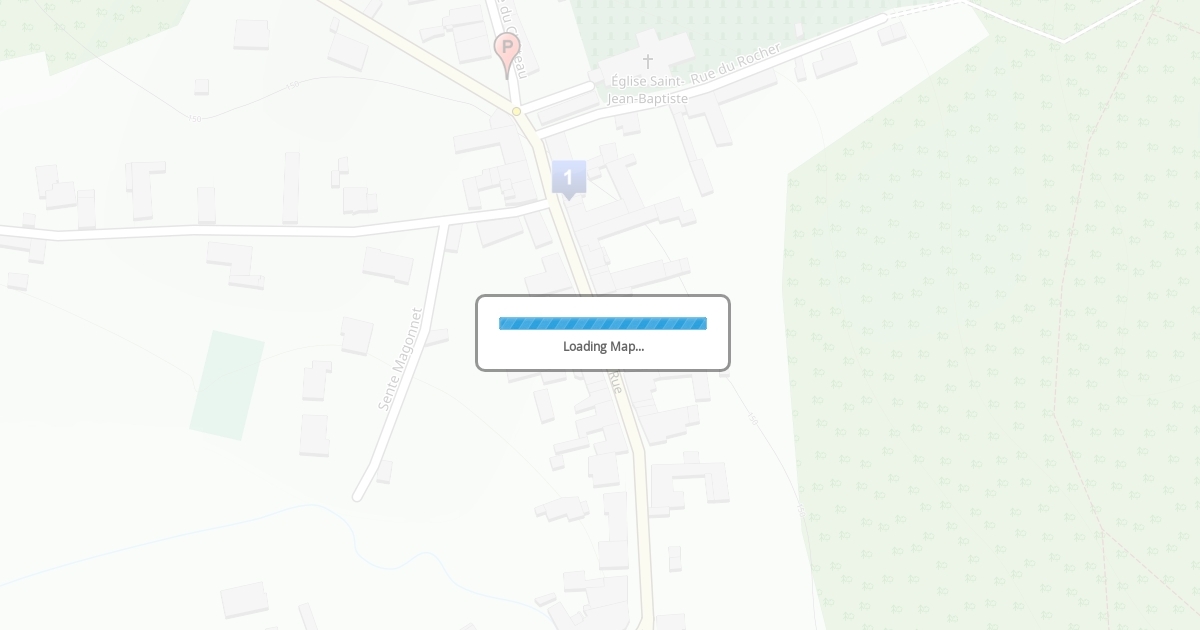Click the yellow junction dot on the road

[516, 112]
